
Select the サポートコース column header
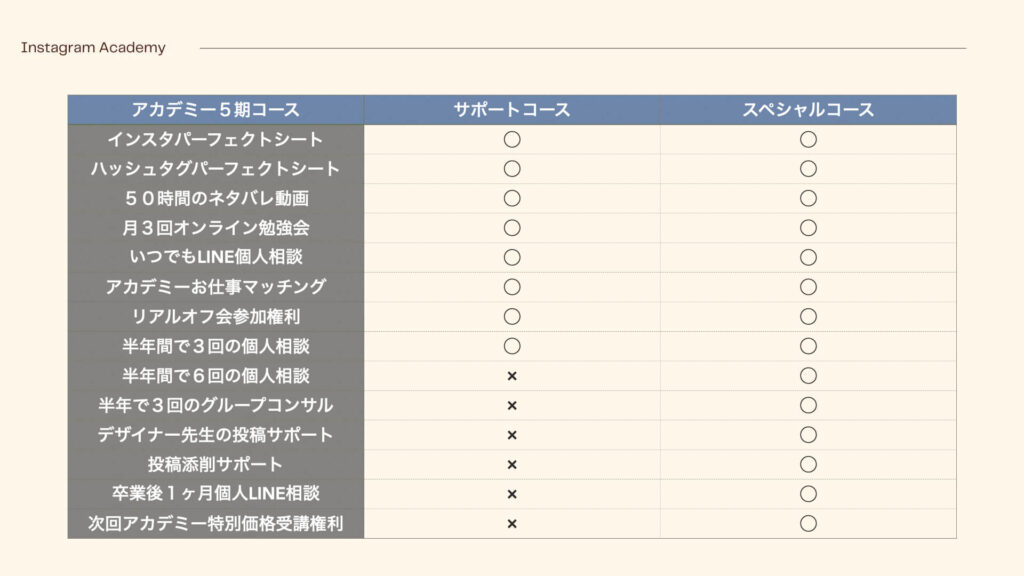click(512, 110)
